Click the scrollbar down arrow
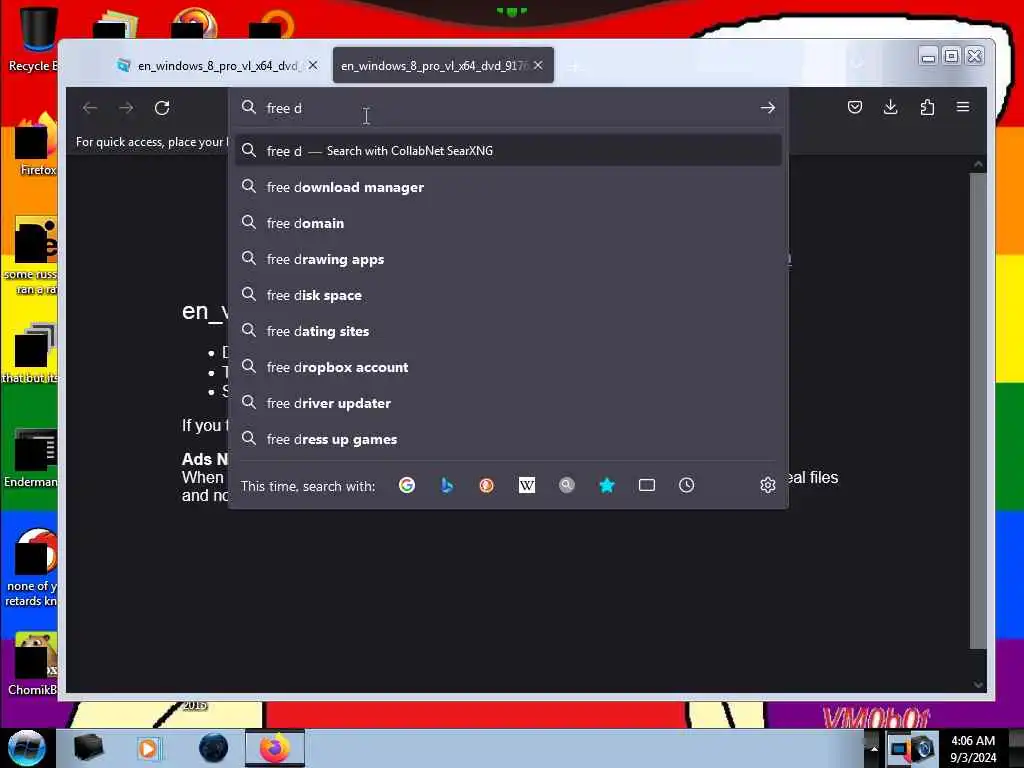This screenshot has width=1024, height=768. pos(978,684)
